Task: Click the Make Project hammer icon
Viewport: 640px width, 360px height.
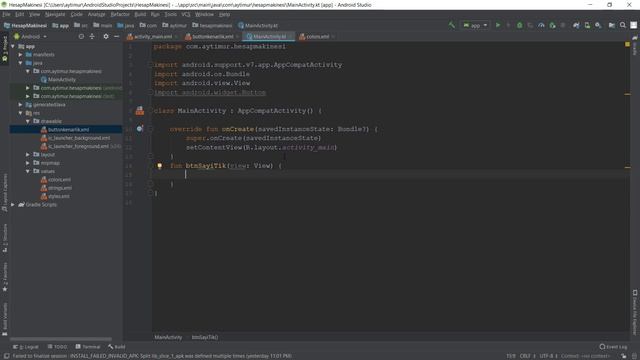Action: click(x=451, y=25)
